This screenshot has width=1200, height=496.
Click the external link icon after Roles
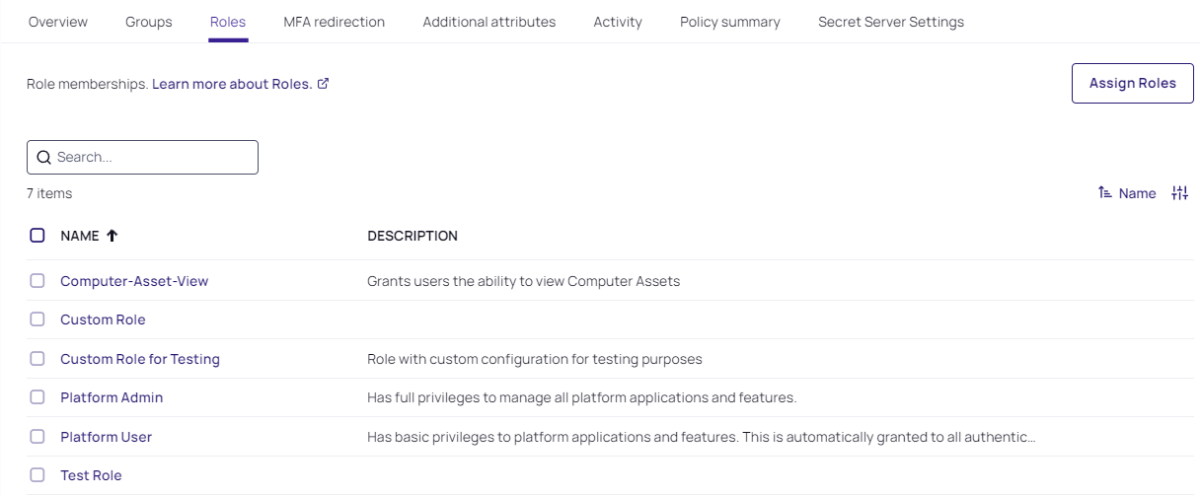[323, 84]
